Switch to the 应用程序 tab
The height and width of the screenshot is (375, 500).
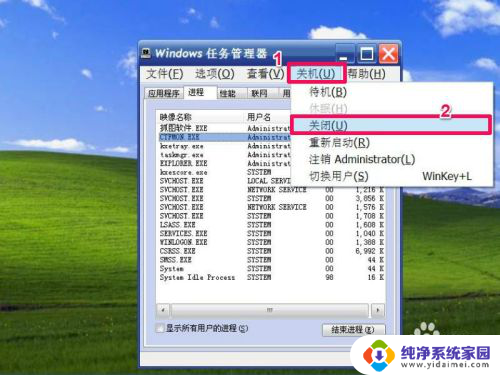click(x=164, y=93)
